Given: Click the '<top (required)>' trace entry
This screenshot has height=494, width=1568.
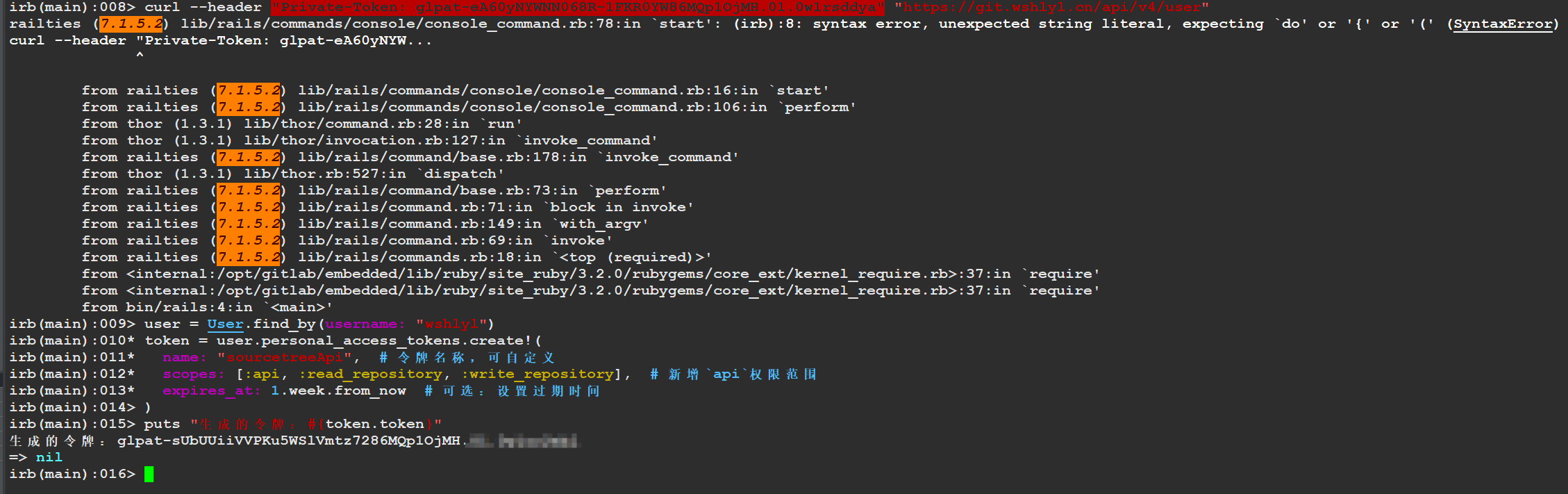Looking at the screenshot, I should click(x=635, y=257).
